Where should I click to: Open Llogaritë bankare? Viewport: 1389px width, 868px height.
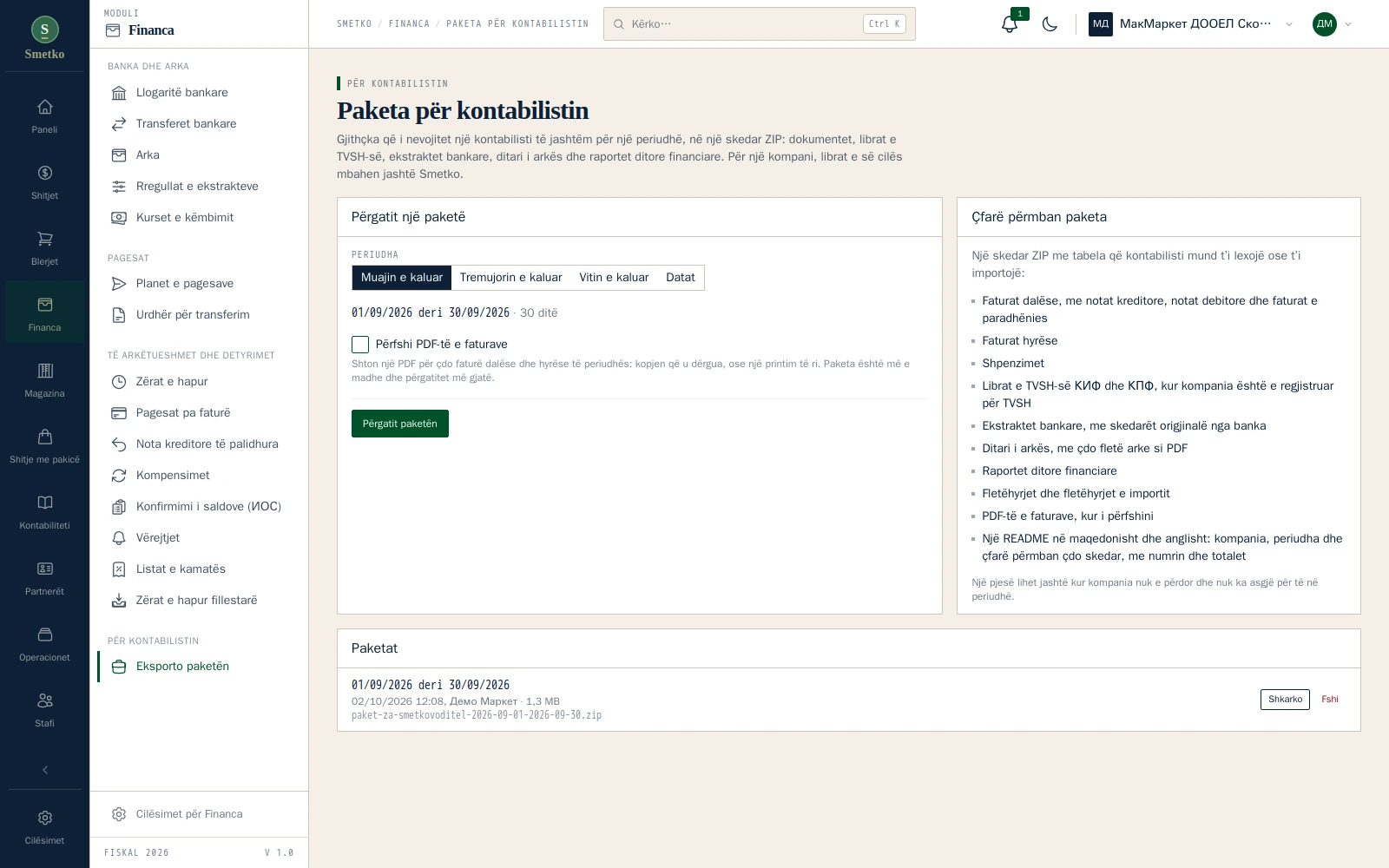pyautogui.click(x=199, y=93)
